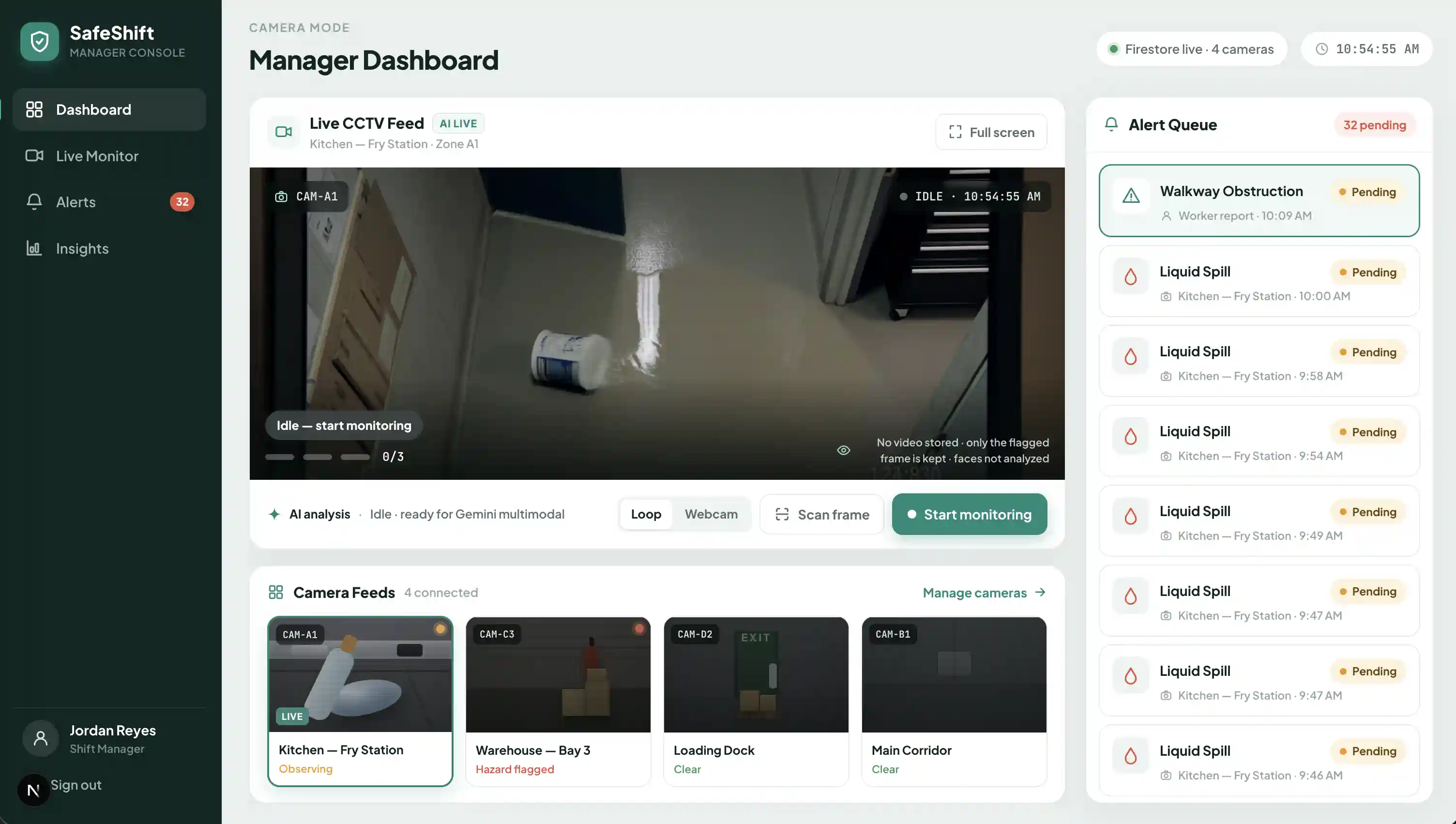Click the droplet icon on 9:49 AM alert
Viewport: 1456px width, 824px height.
1130,516
